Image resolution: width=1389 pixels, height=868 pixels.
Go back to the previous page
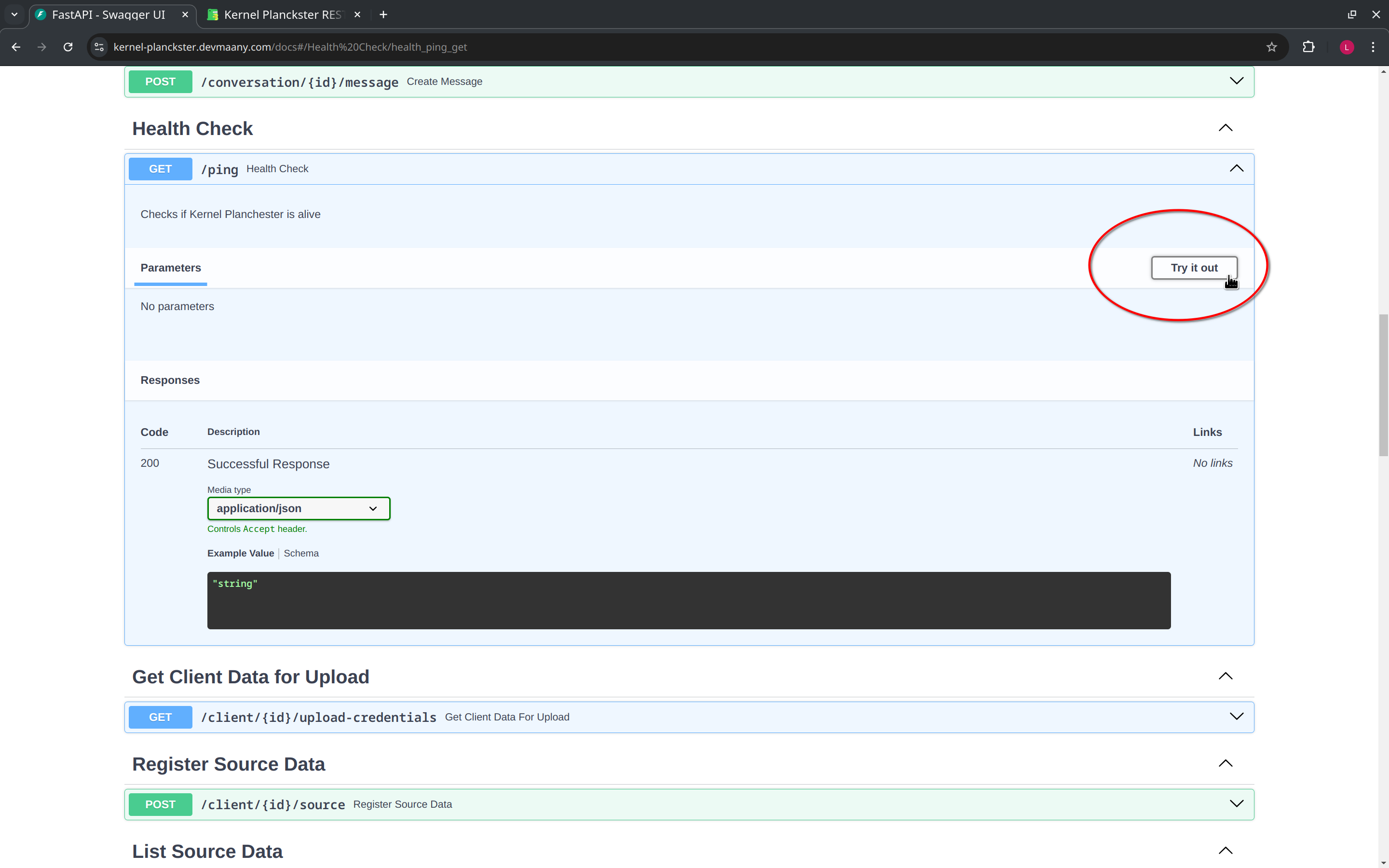(x=16, y=47)
